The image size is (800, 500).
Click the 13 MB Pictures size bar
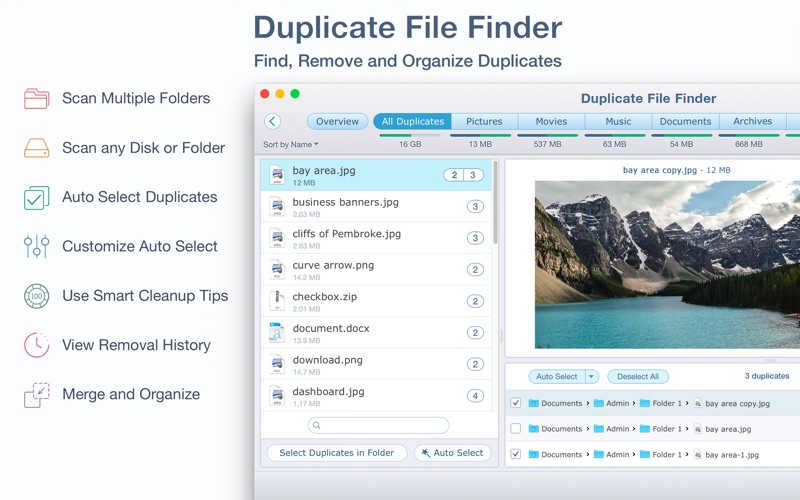[x=481, y=135]
